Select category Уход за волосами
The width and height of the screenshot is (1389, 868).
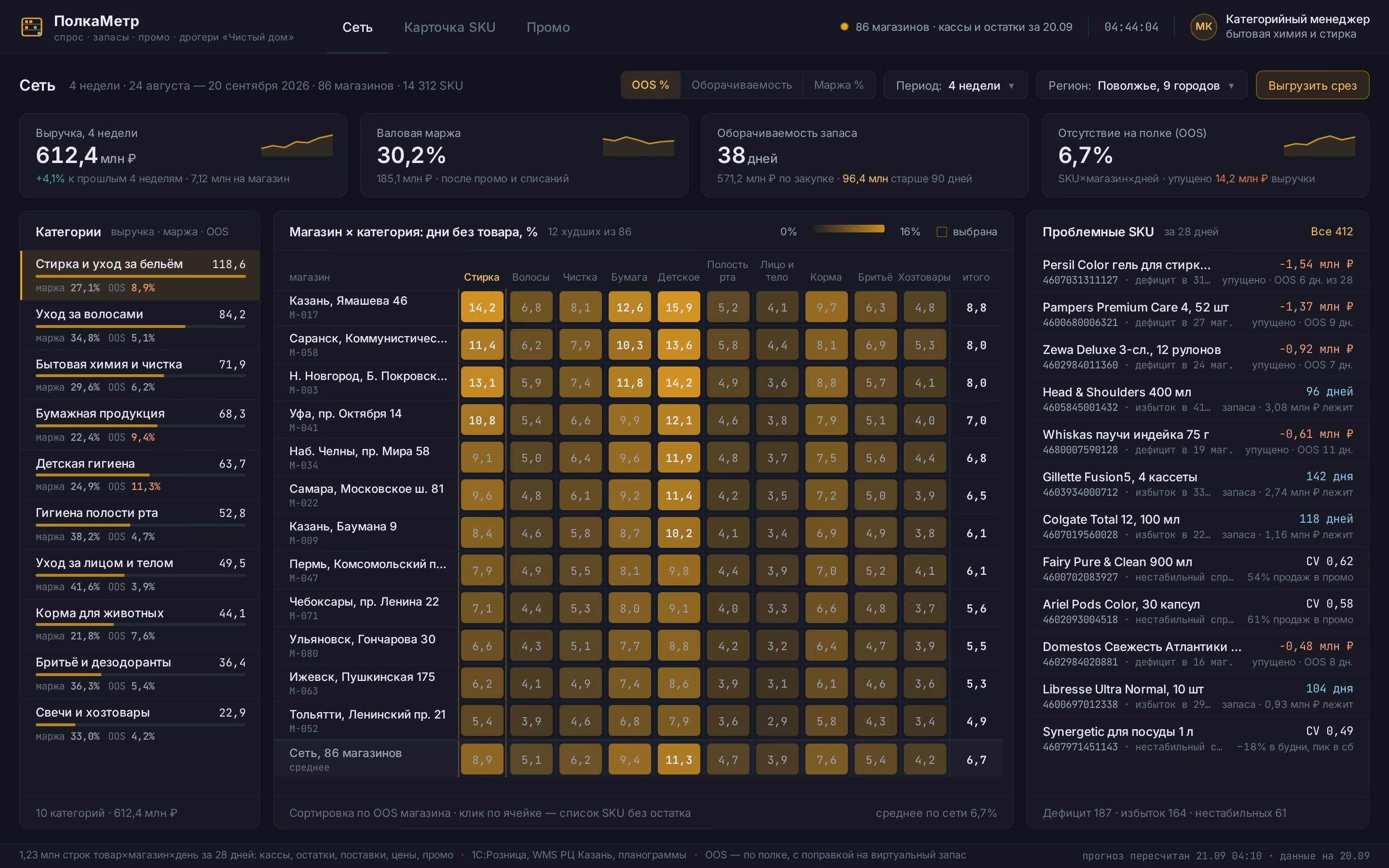pyautogui.click(x=140, y=325)
